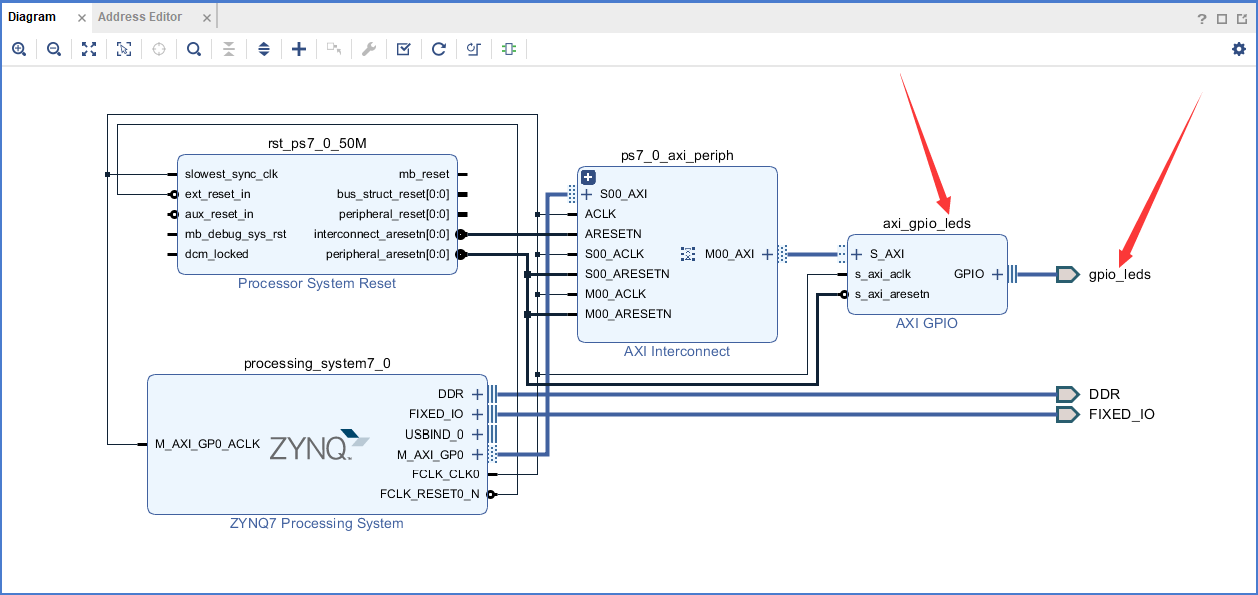Screen dimensions: 1258x595
Task: Expand the DDR pin on processing_system7_0
Action: (477, 394)
